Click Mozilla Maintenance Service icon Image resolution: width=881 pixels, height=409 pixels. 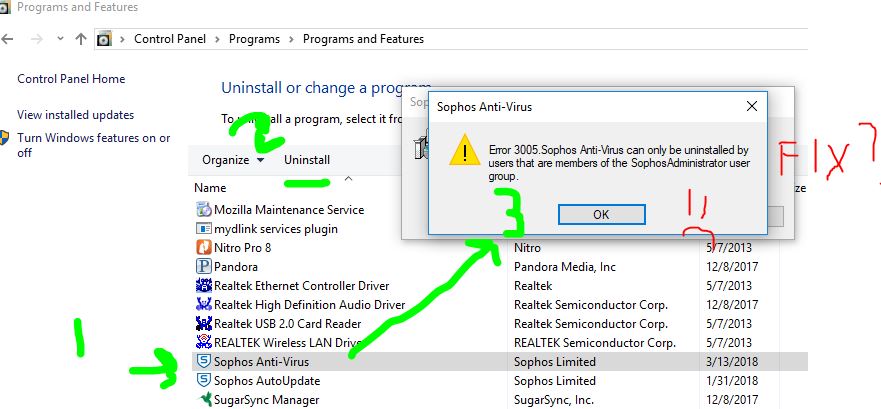click(x=203, y=210)
